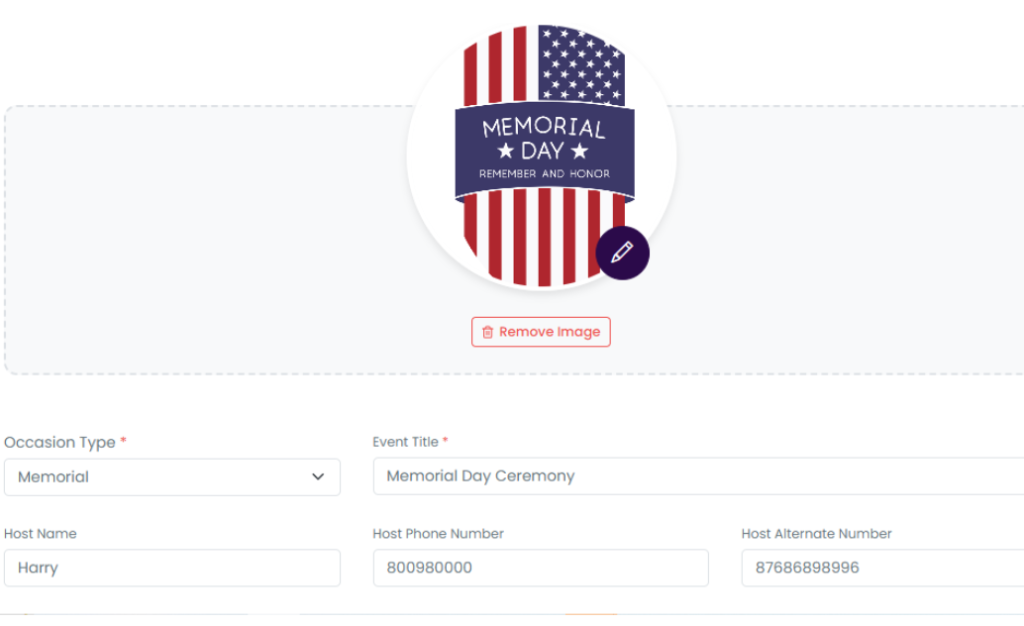Click the 87686898996 alternate number text

click(x=806, y=568)
